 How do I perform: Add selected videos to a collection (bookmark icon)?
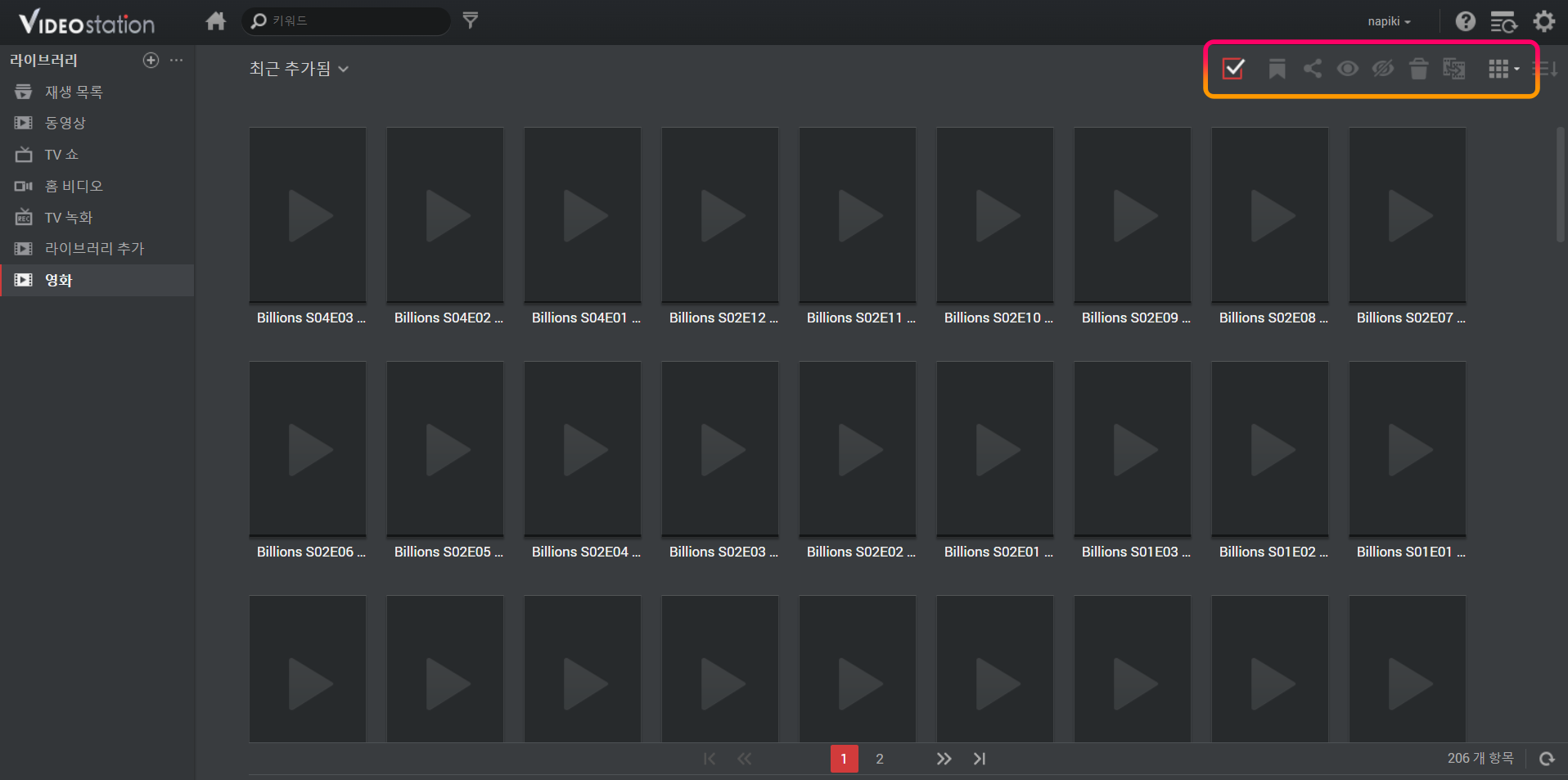coord(1277,69)
